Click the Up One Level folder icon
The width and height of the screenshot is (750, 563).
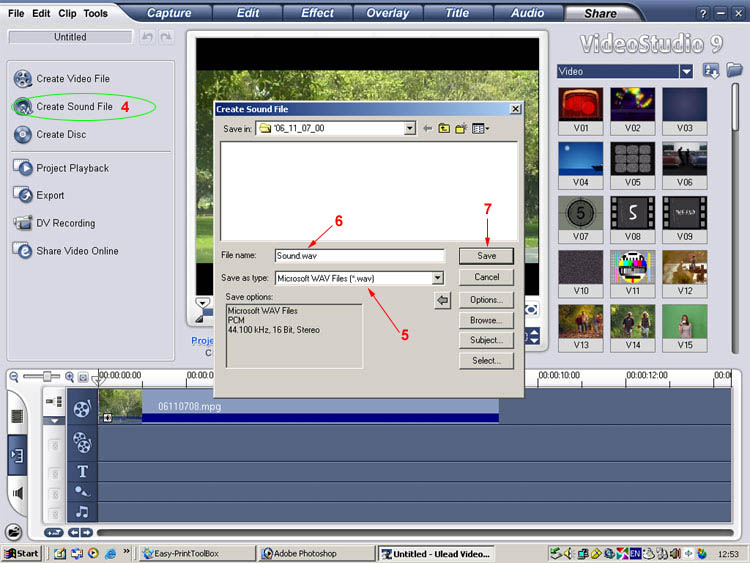click(x=443, y=128)
